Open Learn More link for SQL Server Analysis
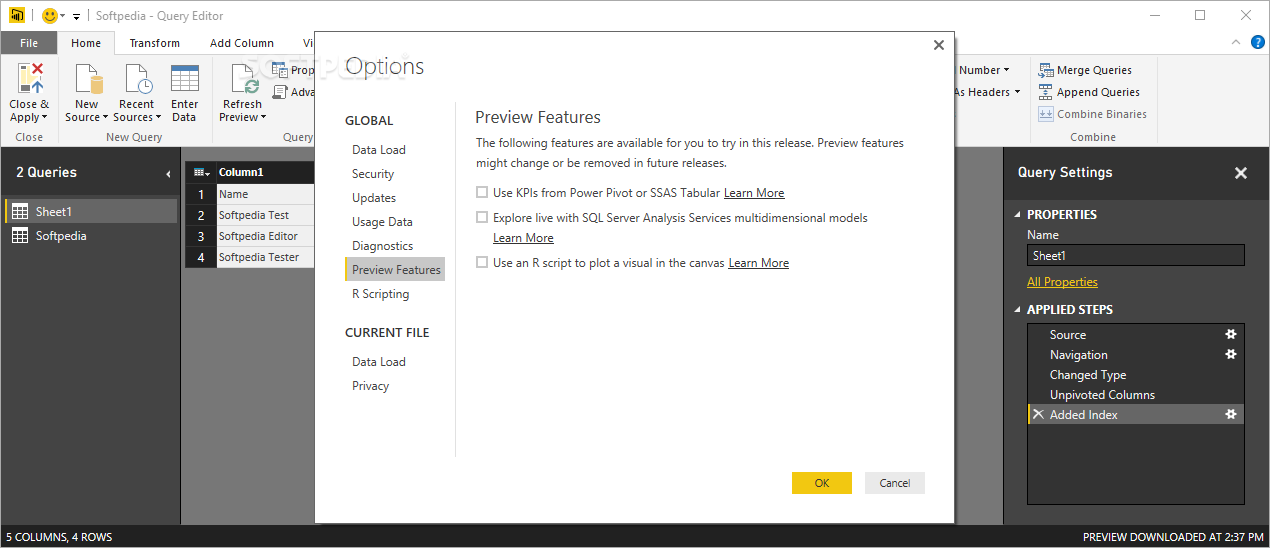 (x=523, y=238)
